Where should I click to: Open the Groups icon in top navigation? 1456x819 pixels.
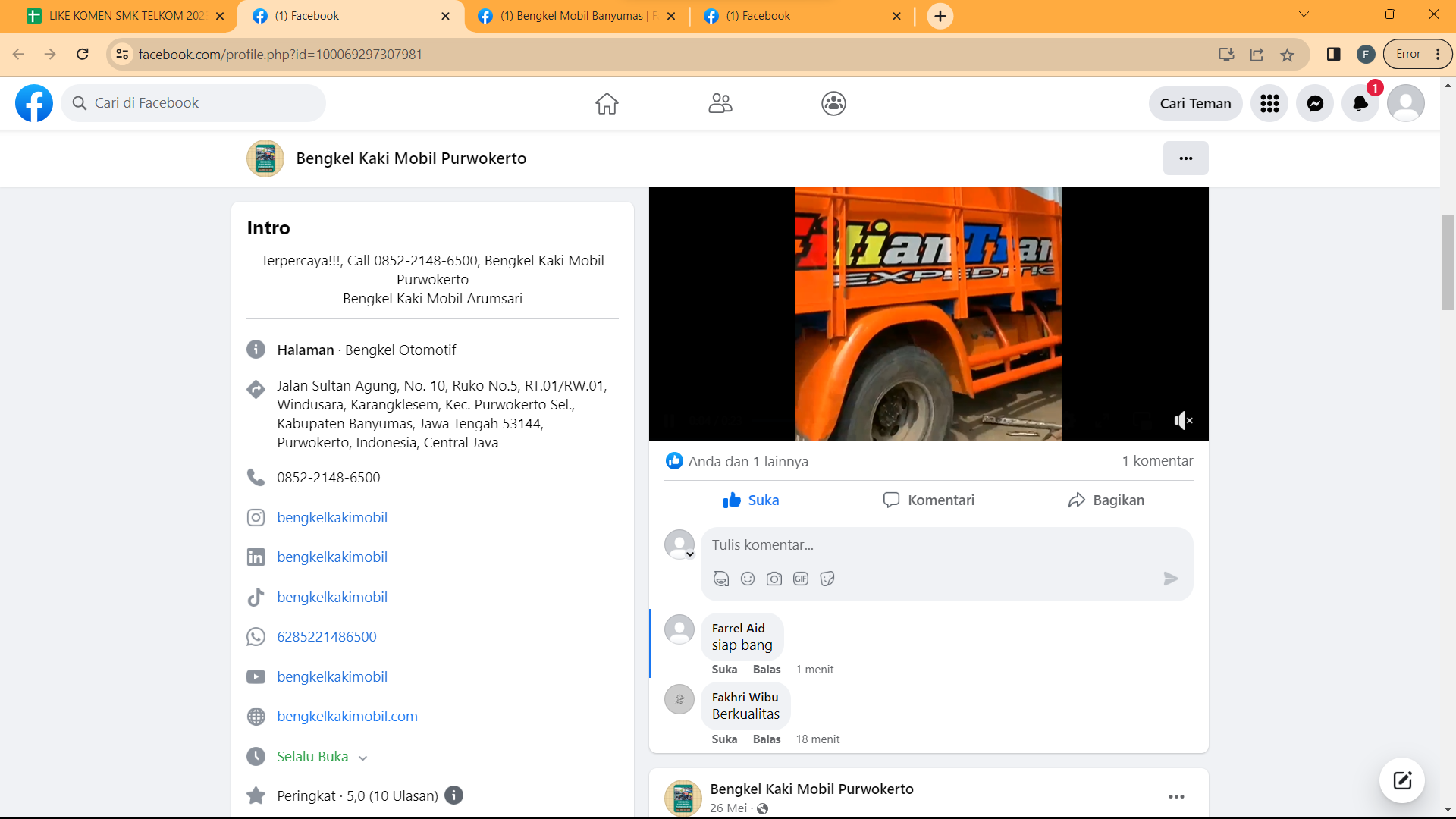tap(833, 103)
